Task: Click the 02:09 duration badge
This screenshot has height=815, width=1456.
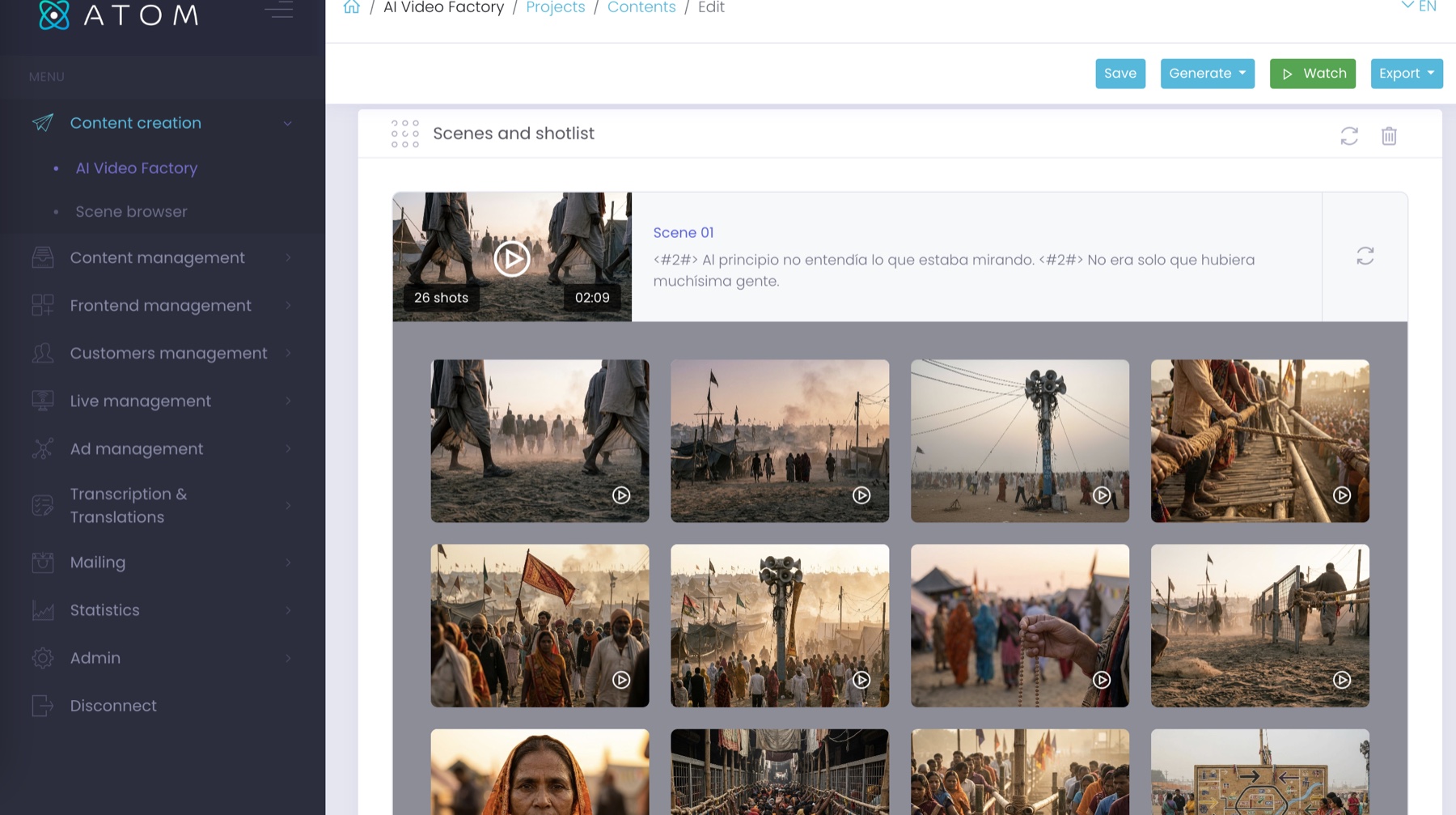Action: click(x=592, y=298)
